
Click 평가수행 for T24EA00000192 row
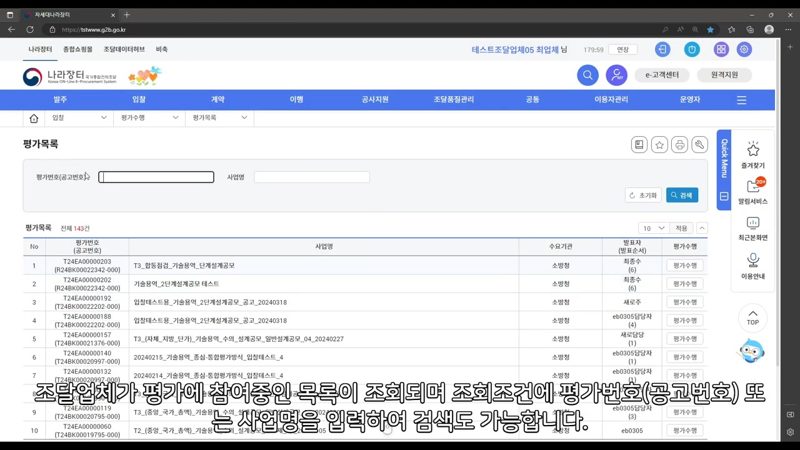tap(685, 303)
